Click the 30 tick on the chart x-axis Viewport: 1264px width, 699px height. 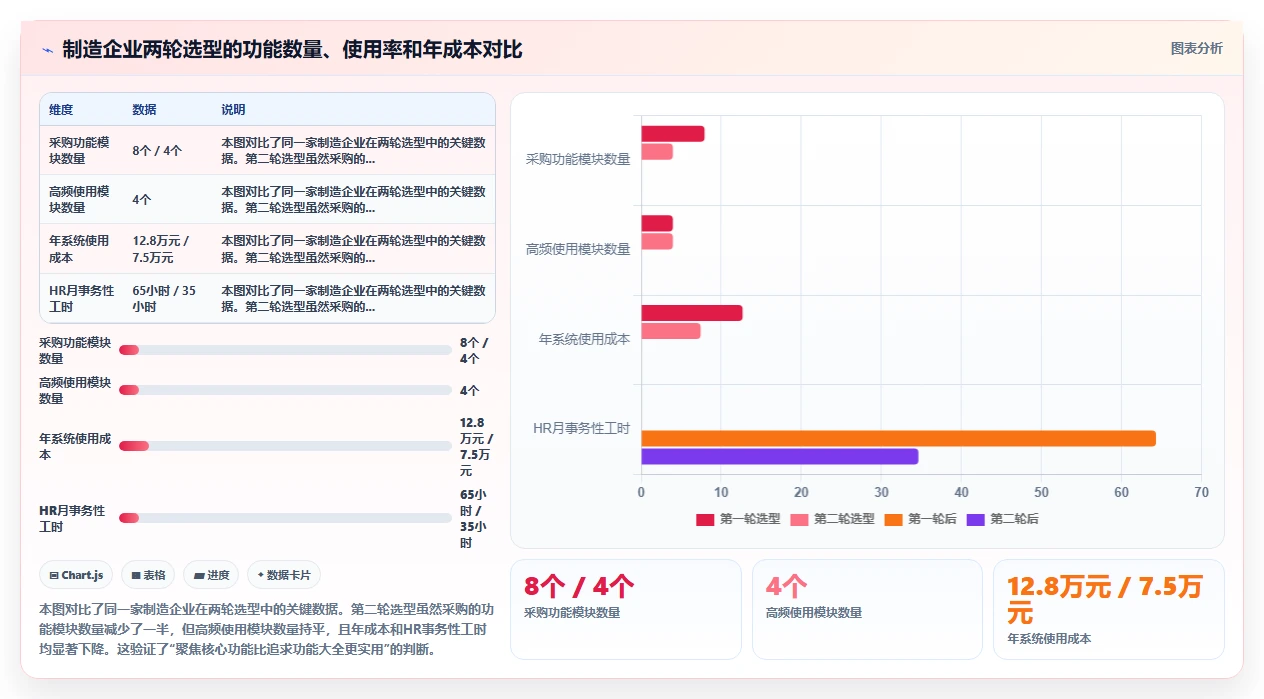click(x=881, y=492)
